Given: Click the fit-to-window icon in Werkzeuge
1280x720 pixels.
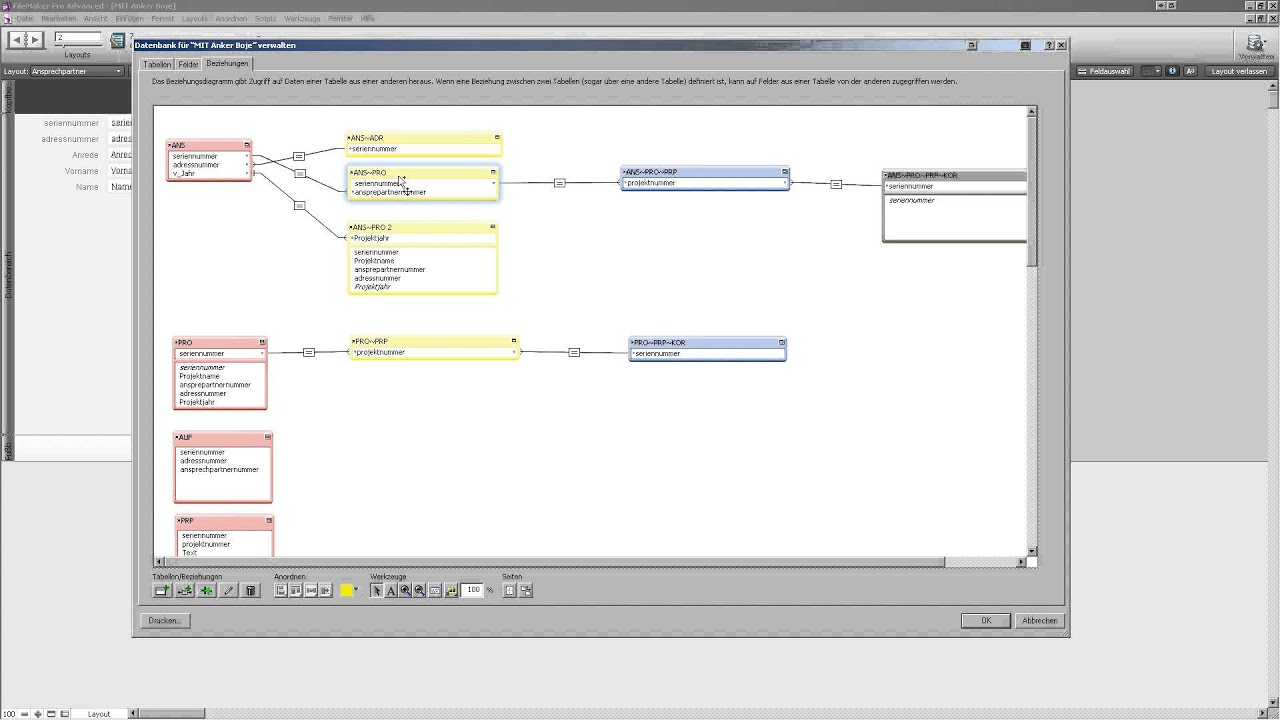Looking at the screenshot, I should (435, 591).
